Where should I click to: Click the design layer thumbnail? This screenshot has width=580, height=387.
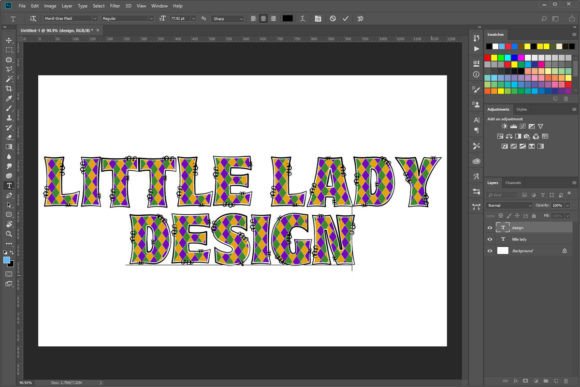click(x=503, y=228)
